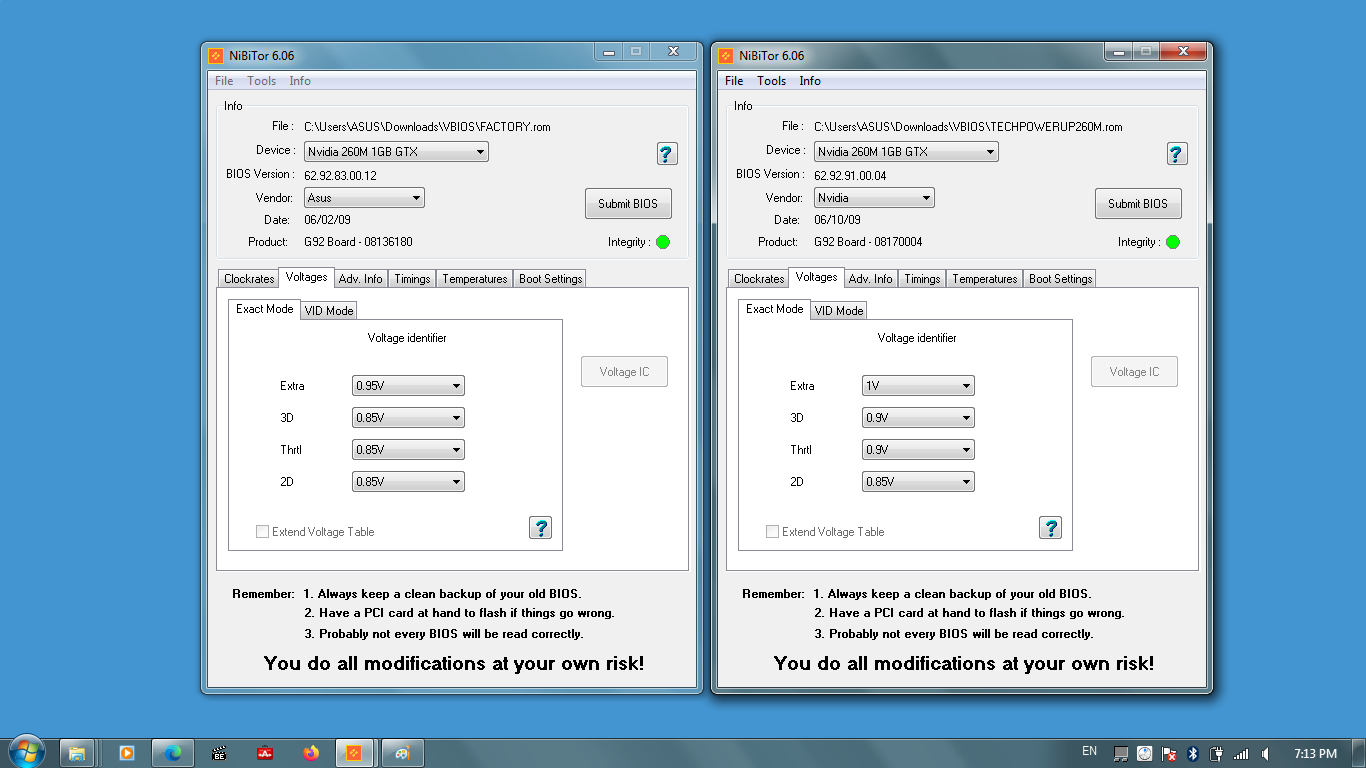
Task: Toggle Extend Voltage Table in FACTORY.rom window
Action: pyautogui.click(x=315, y=532)
